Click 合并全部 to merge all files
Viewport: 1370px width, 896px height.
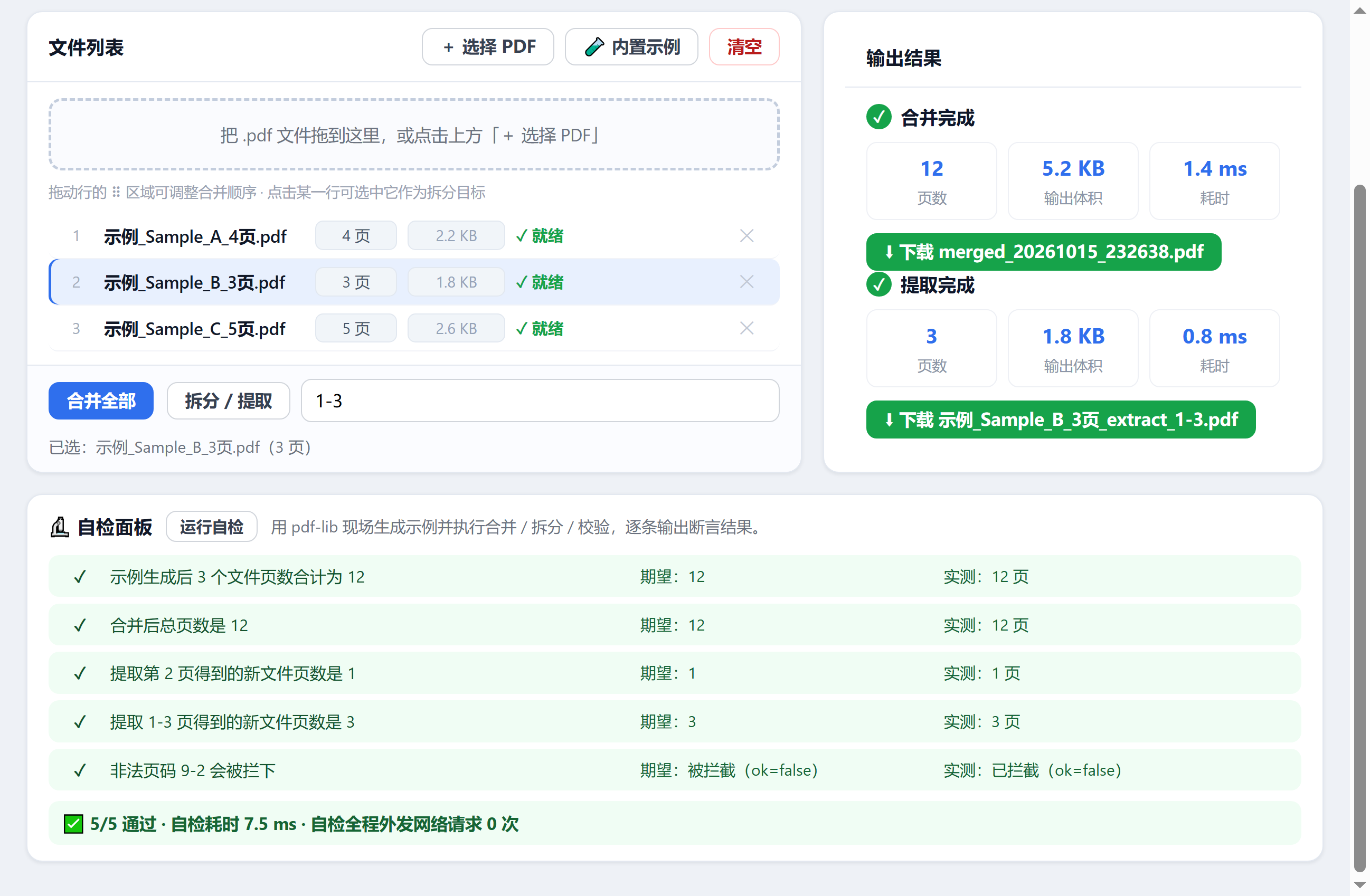(101, 401)
